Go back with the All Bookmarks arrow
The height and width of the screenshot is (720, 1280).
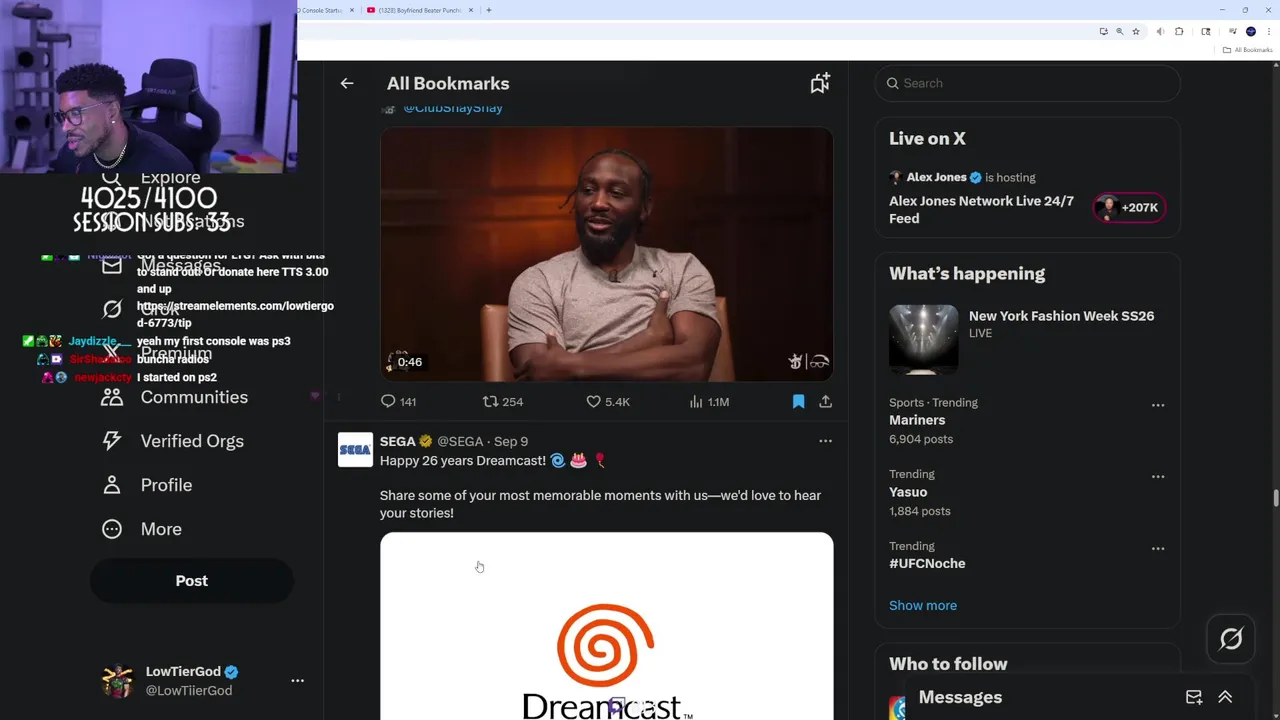coord(347,84)
